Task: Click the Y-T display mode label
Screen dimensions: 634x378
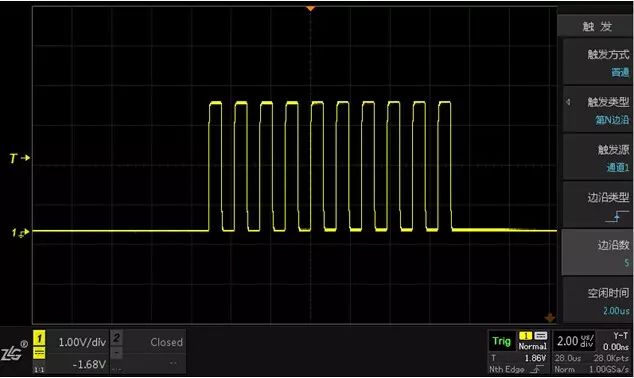Action: [621, 336]
